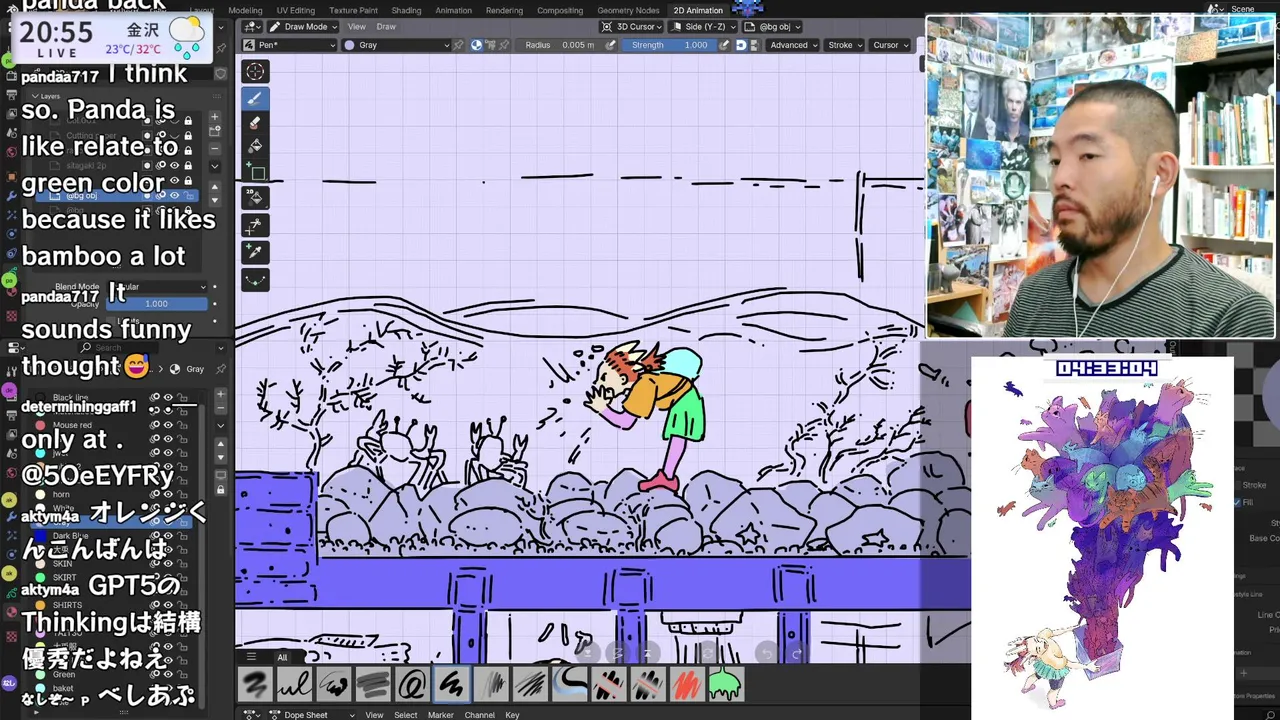
Task: Open the viewport View menu
Action: pyautogui.click(x=356, y=27)
